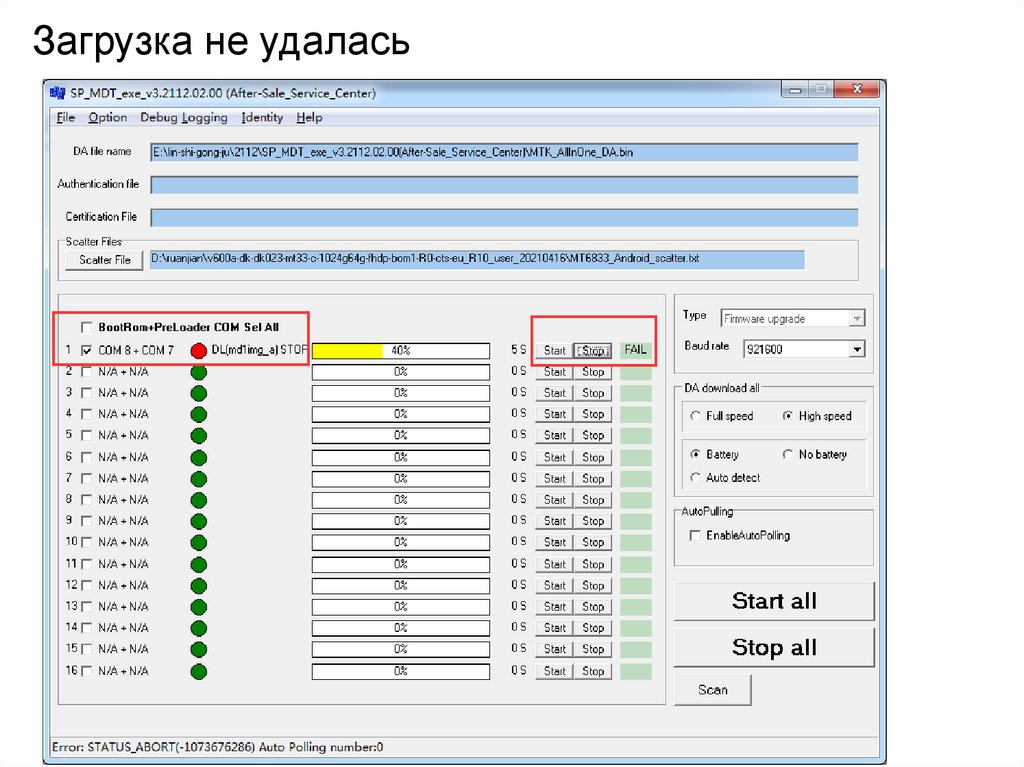Click the green status indicator on row 12
Screen dimensions: 1024x767
coord(199,586)
